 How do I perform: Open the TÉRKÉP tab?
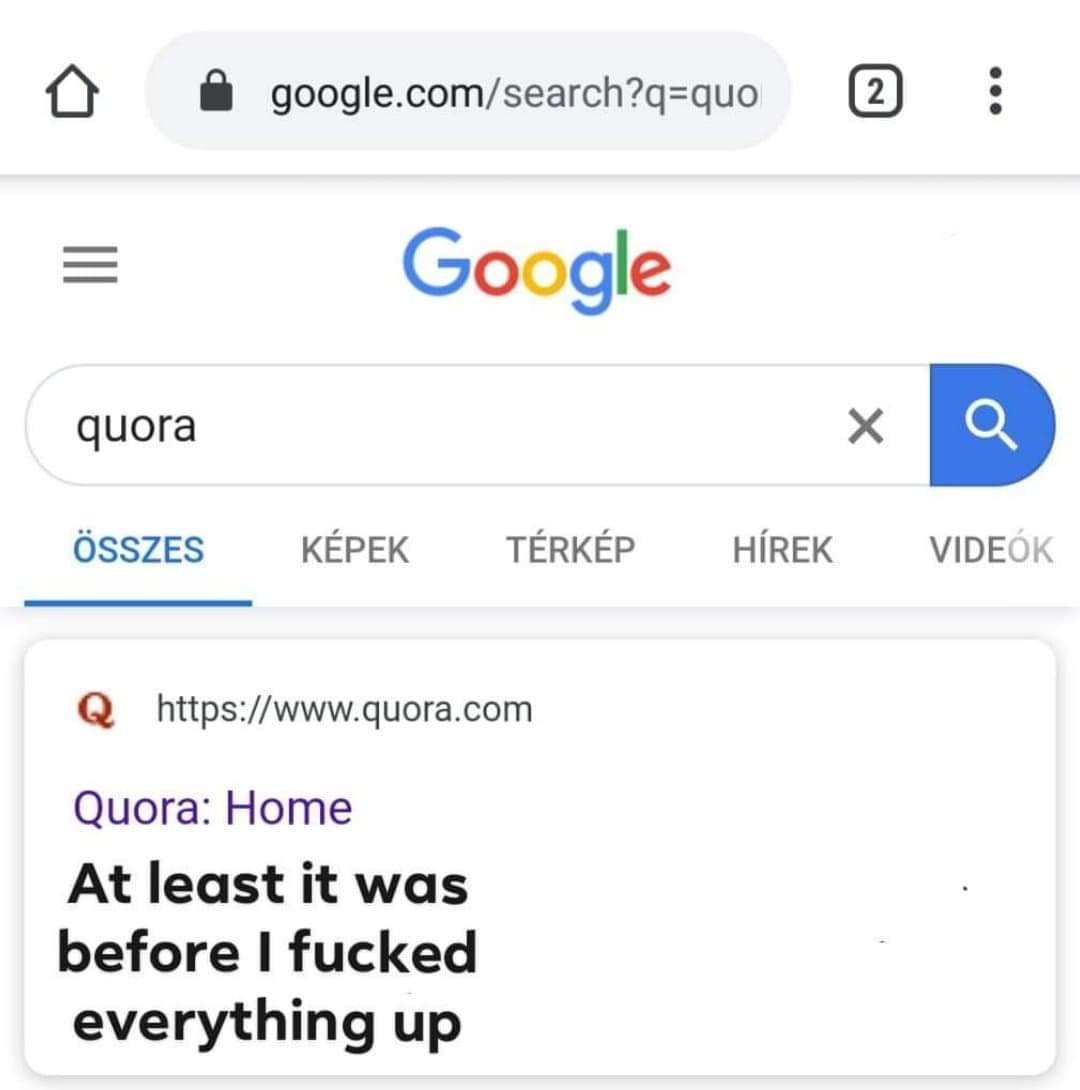[570, 550]
